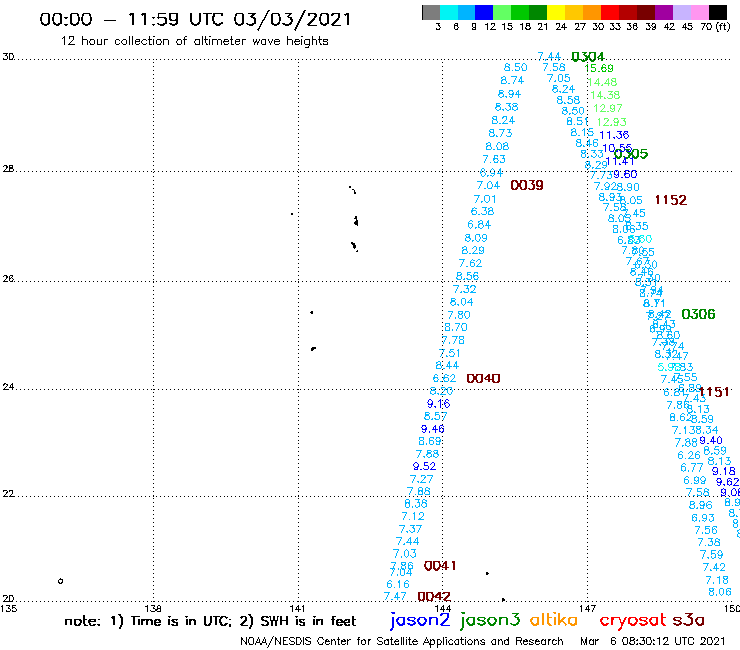Select the 147 longitude axis label

click(x=588, y=608)
